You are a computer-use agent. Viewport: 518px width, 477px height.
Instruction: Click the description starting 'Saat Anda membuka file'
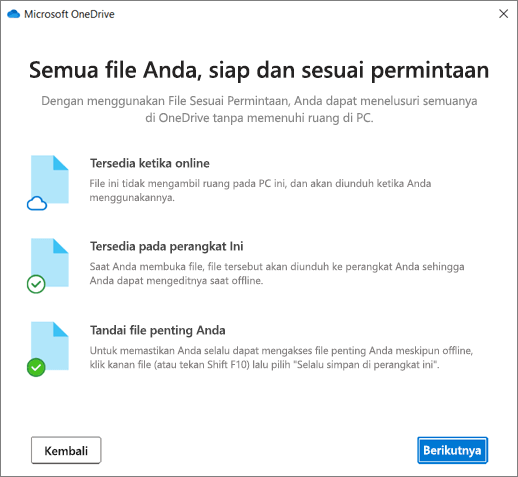pos(277,273)
